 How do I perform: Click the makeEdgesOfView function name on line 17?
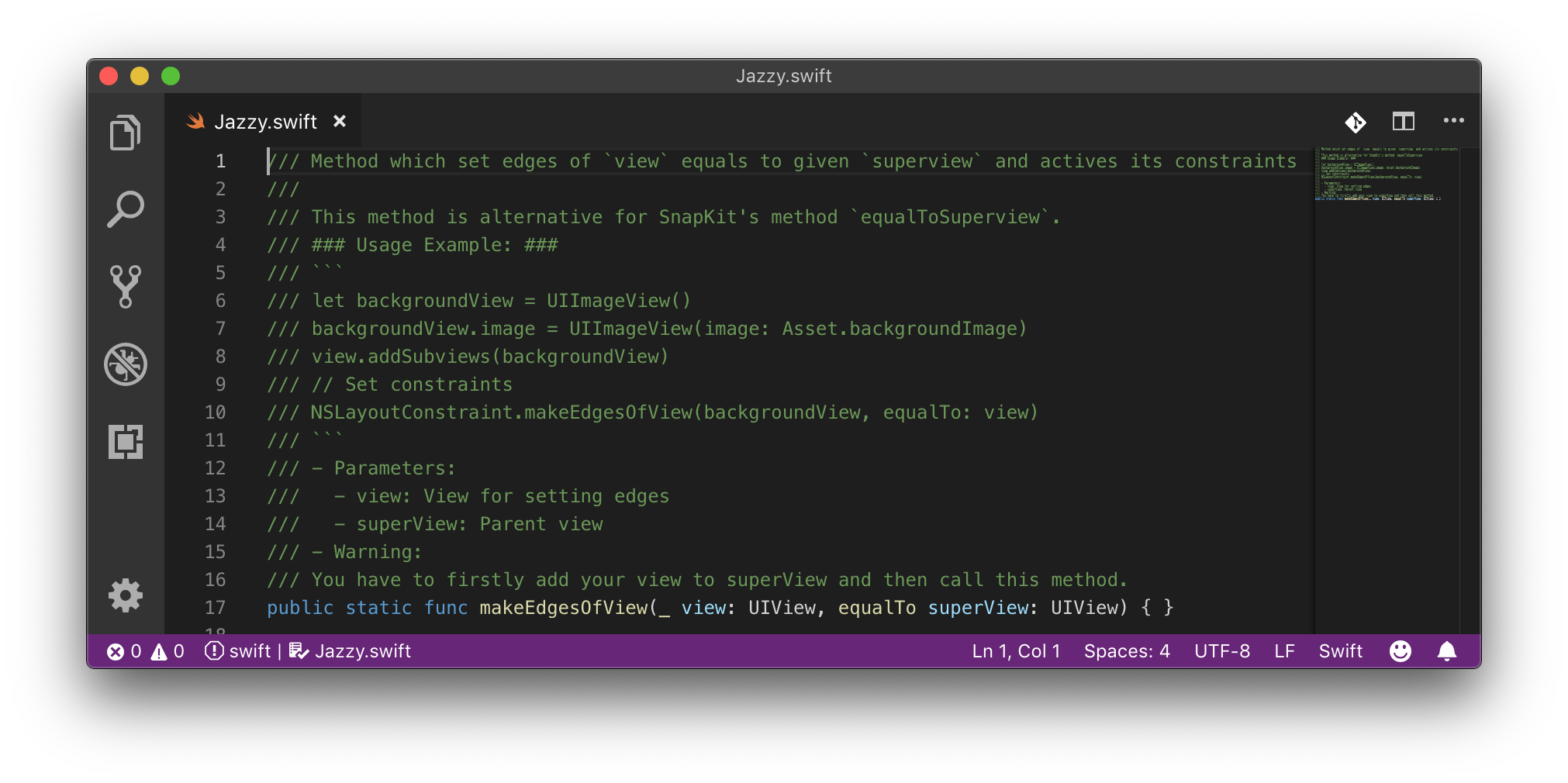[x=564, y=608]
